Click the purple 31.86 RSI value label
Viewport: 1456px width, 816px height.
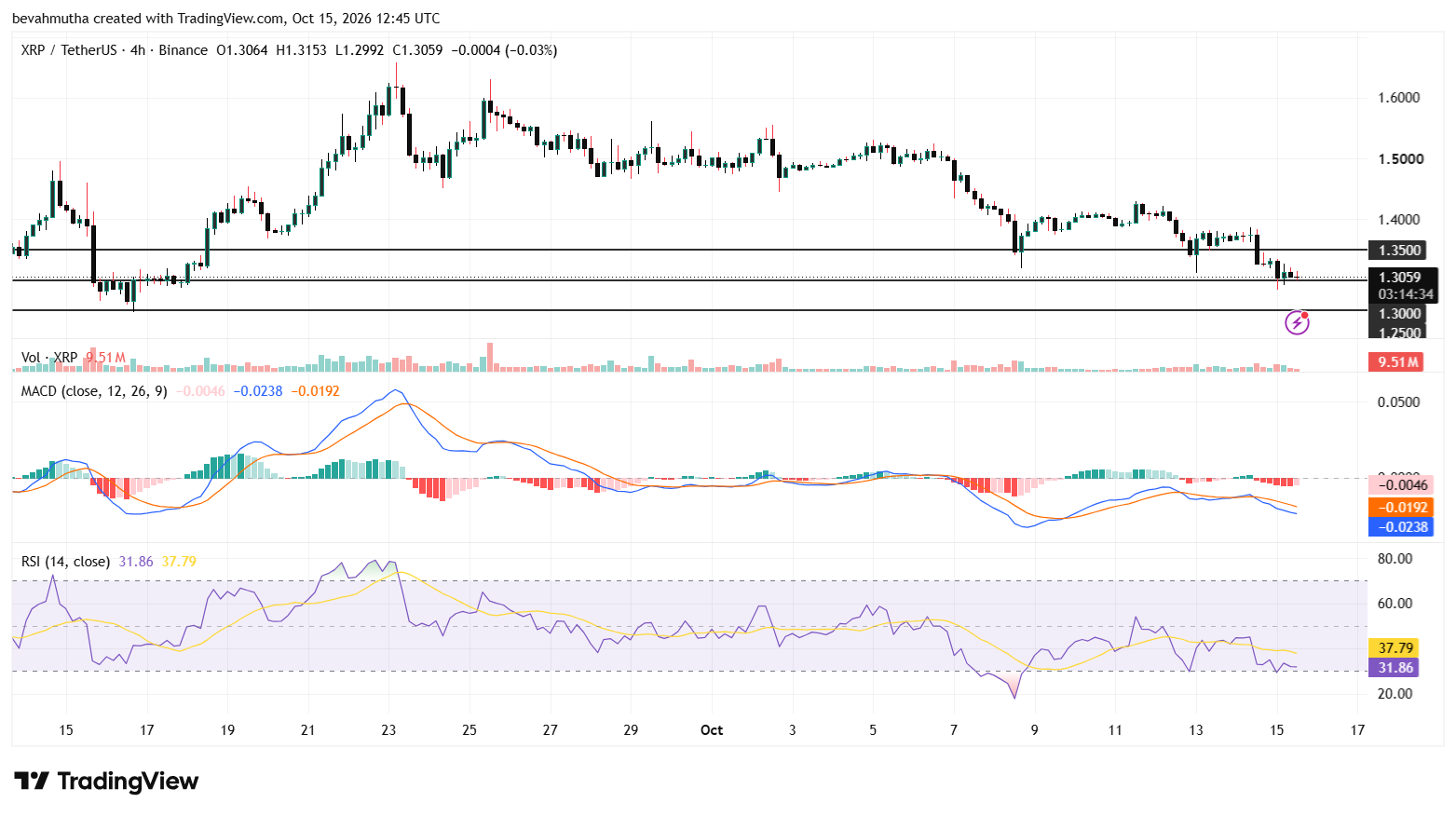1394,668
